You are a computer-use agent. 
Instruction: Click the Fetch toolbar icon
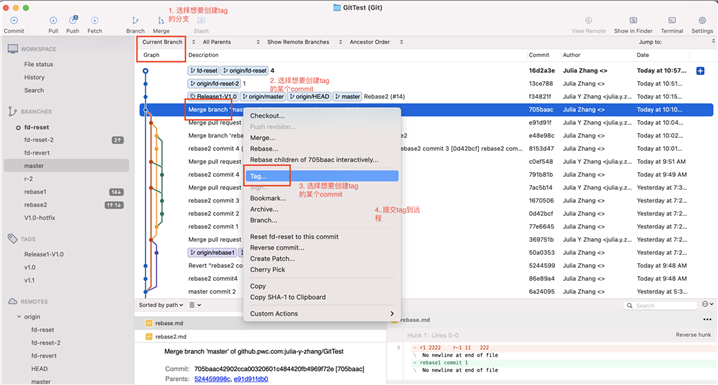pos(94,21)
